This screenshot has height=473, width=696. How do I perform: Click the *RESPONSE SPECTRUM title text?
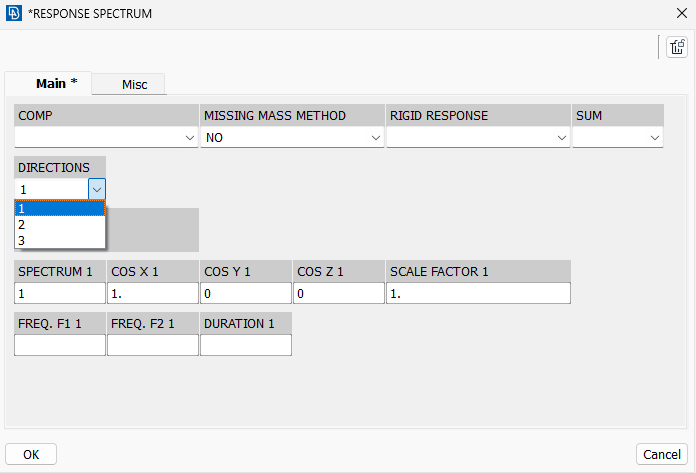pyautogui.click(x=90, y=14)
